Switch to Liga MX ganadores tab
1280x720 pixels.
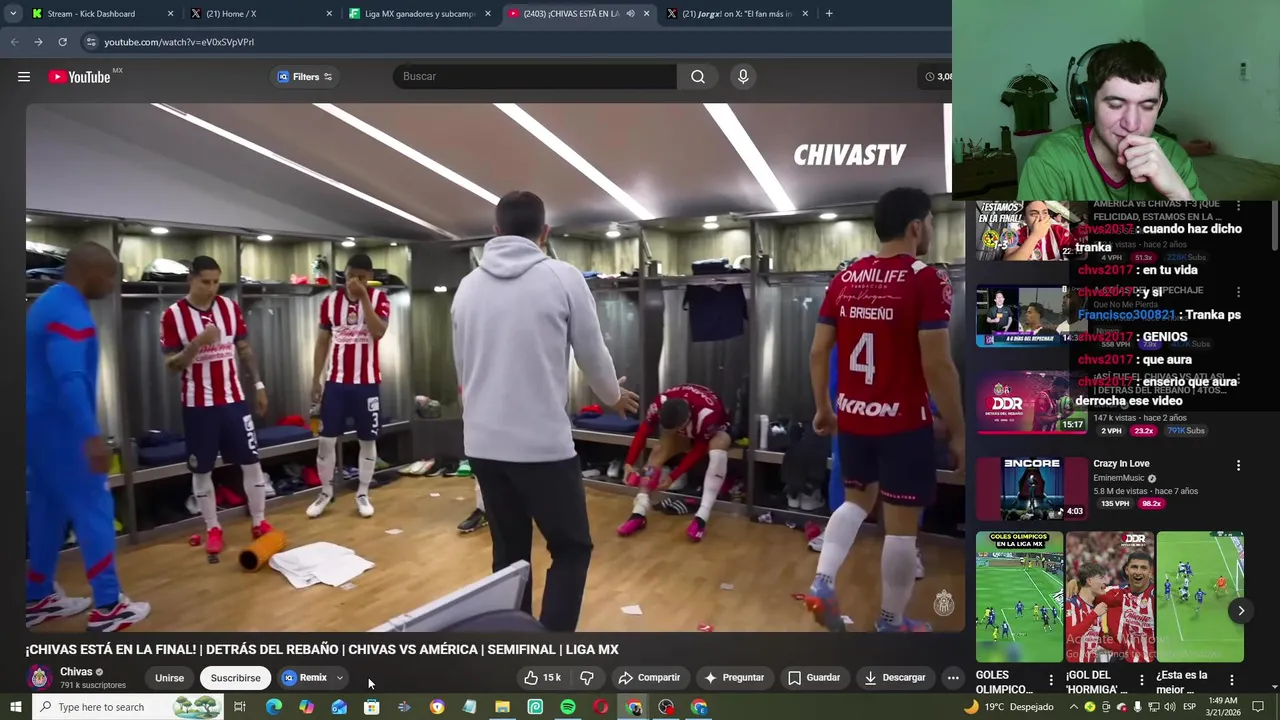pyautogui.click(x=420, y=14)
